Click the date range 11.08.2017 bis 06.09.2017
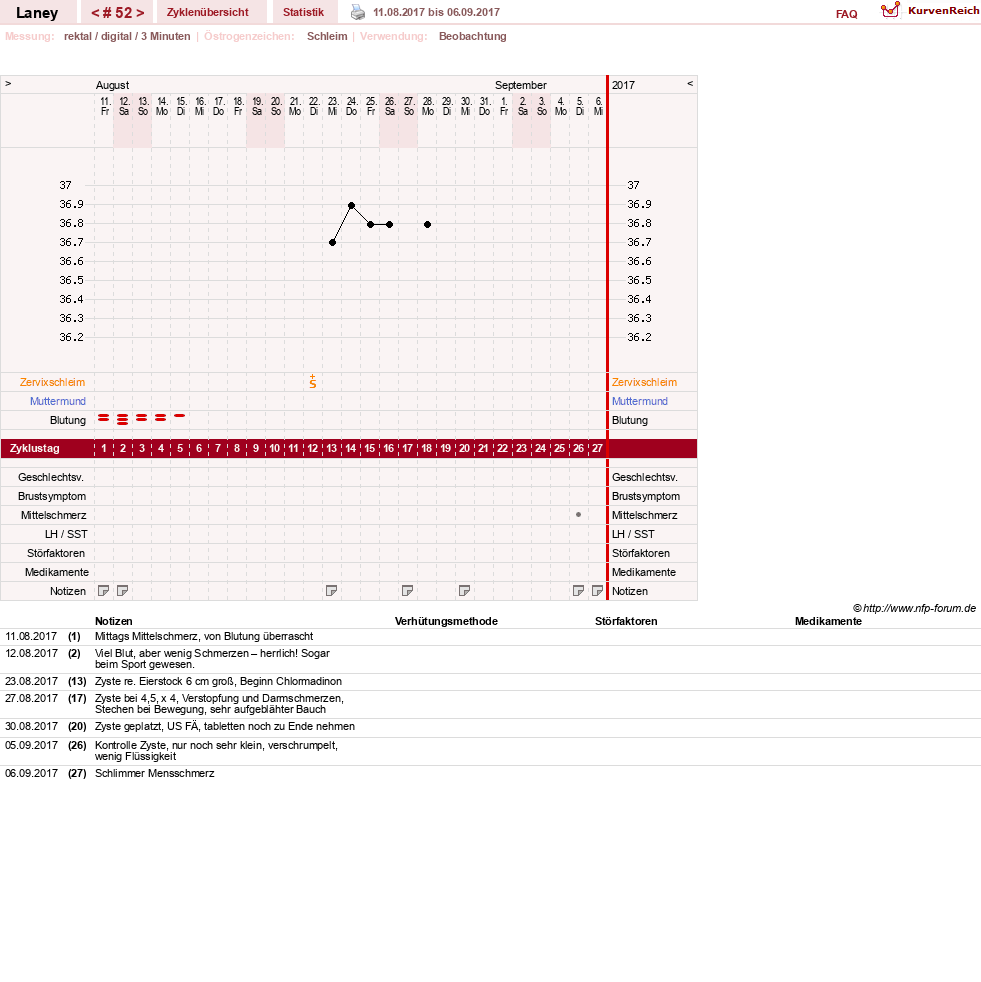Screen dimensions: 981x982 (x=437, y=12)
